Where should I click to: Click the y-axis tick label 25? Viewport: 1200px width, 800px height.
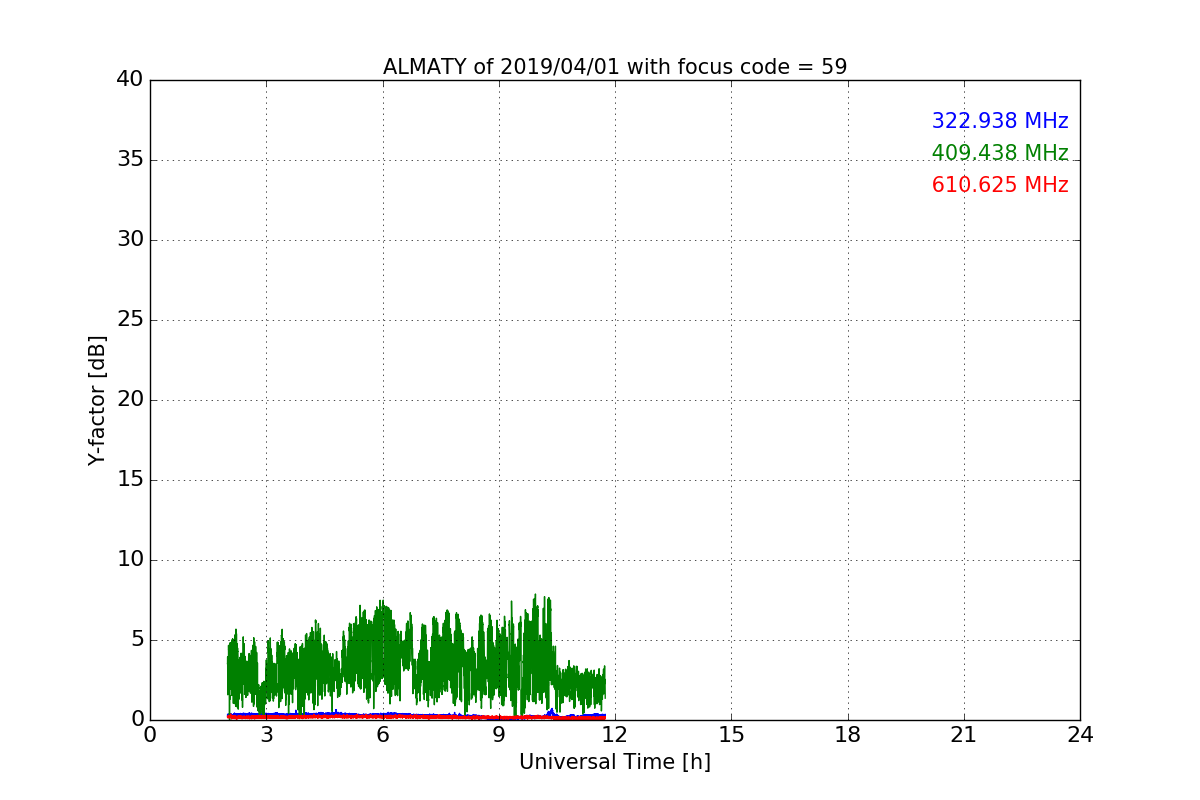pos(130,320)
